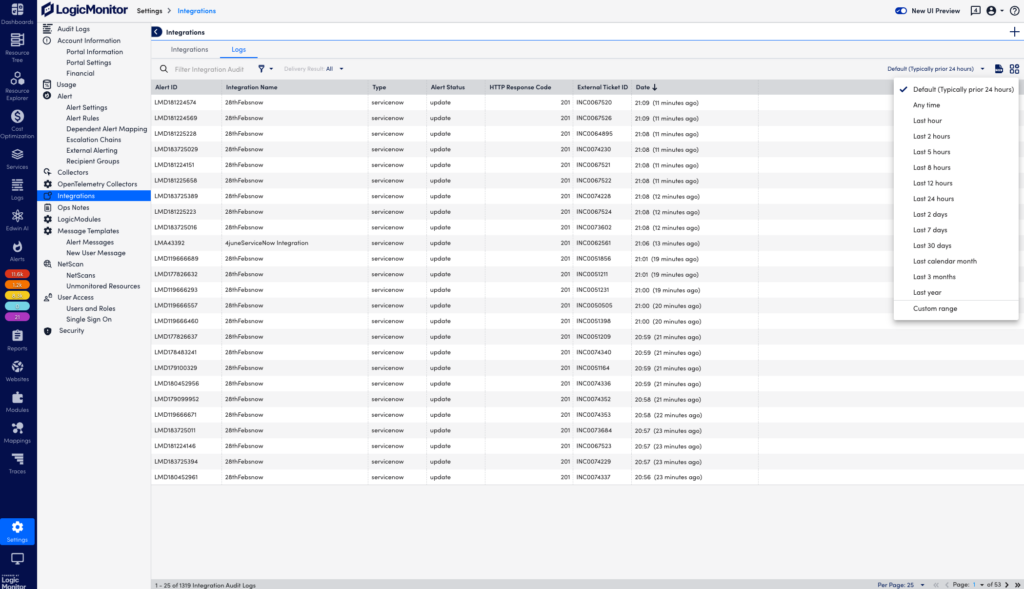
Task: Open the Default time range dropdown
Action: (936, 69)
